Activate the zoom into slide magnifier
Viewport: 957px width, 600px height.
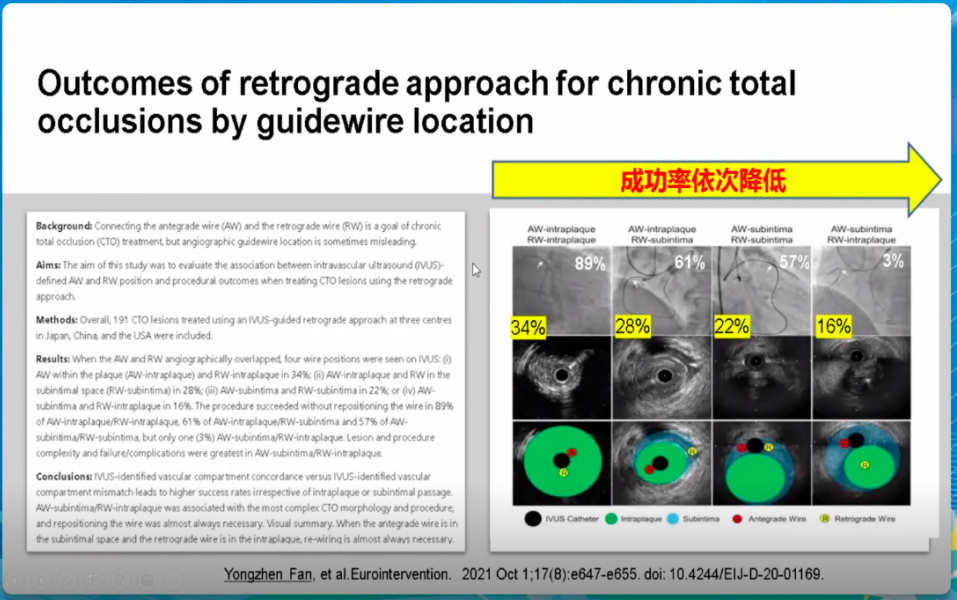pyautogui.click(x=120, y=579)
